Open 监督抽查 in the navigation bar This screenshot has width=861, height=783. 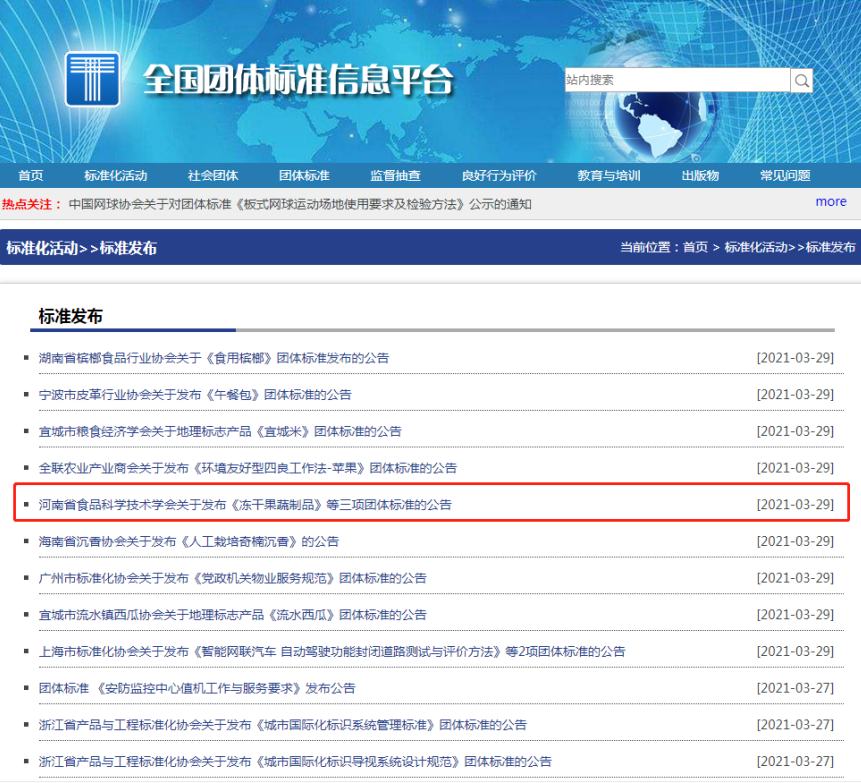395,176
